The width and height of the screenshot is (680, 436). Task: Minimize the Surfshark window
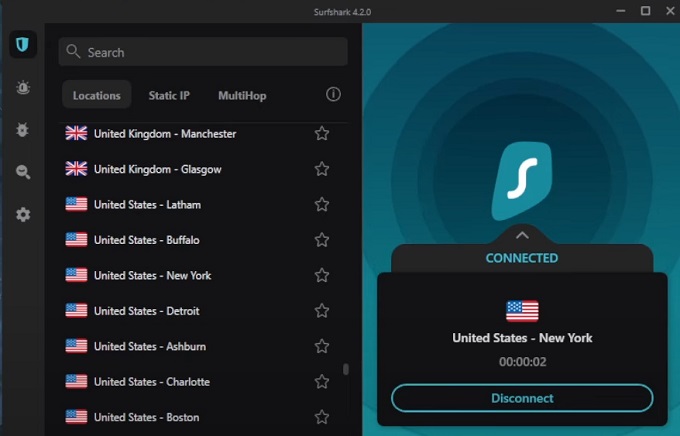pyautogui.click(x=621, y=11)
